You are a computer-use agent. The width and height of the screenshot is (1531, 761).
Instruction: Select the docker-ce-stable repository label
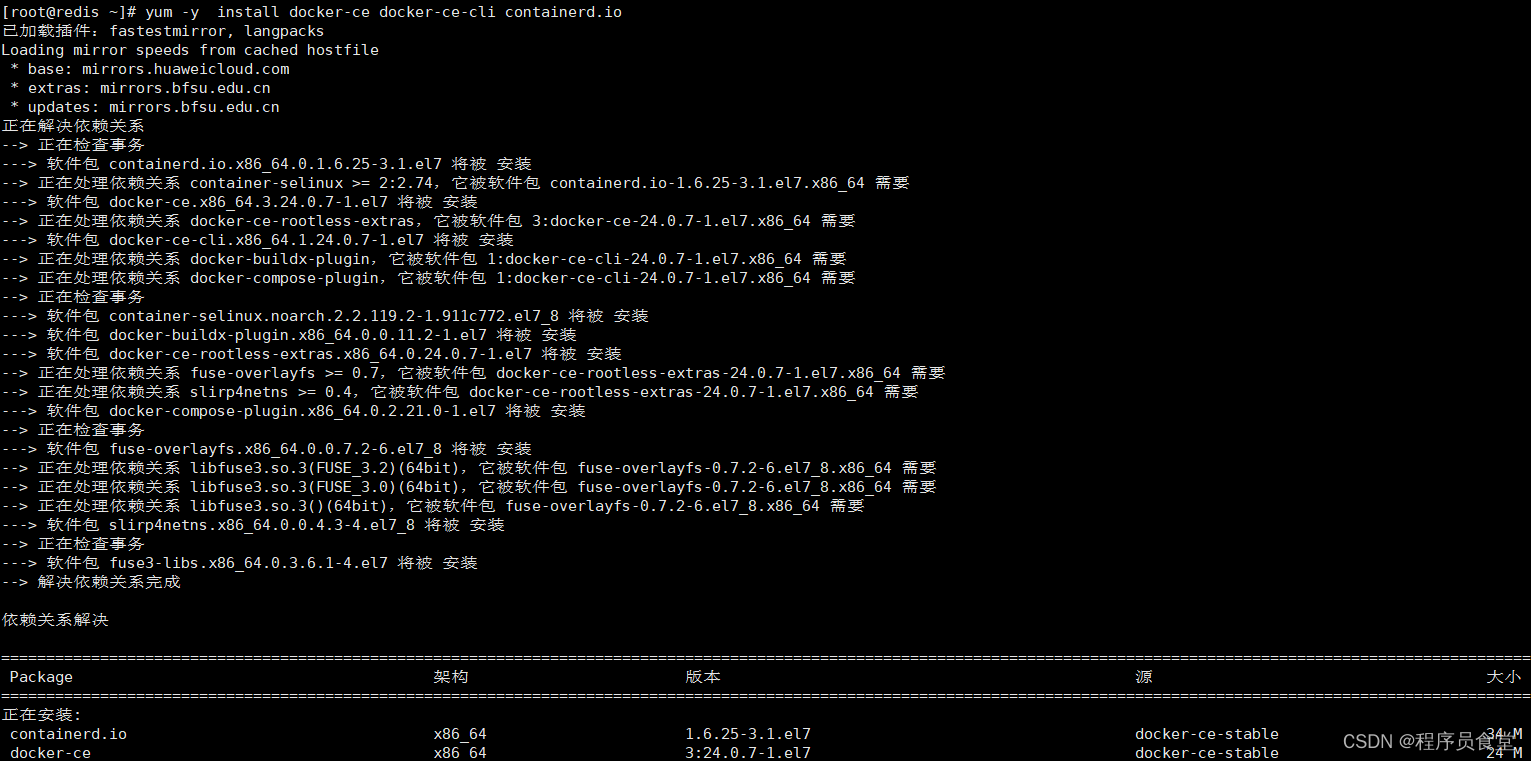pos(1206,733)
